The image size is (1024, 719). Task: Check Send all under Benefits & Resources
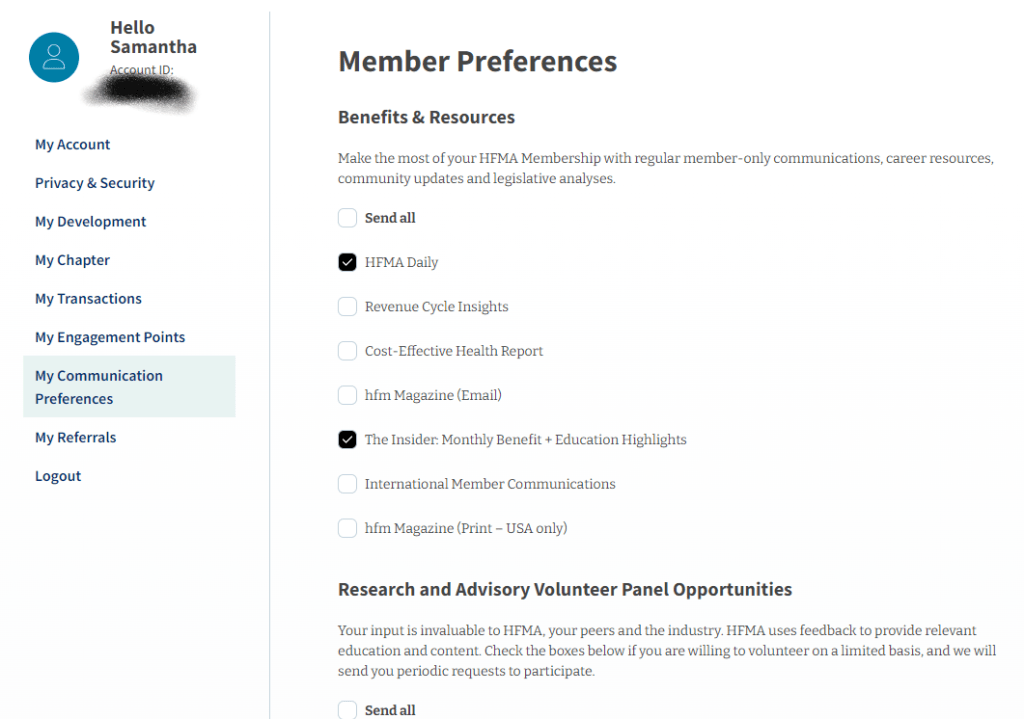pyautogui.click(x=347, y=218)
